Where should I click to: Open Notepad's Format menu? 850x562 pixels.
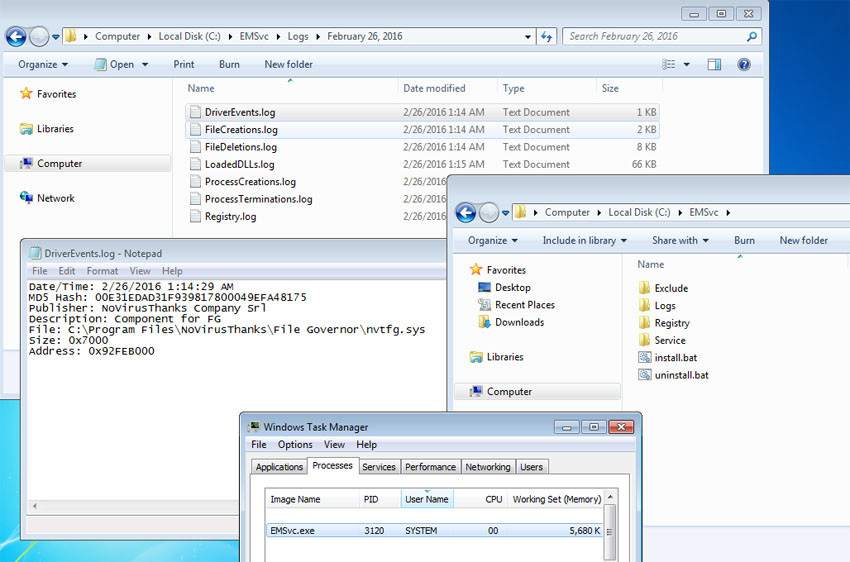102,271
